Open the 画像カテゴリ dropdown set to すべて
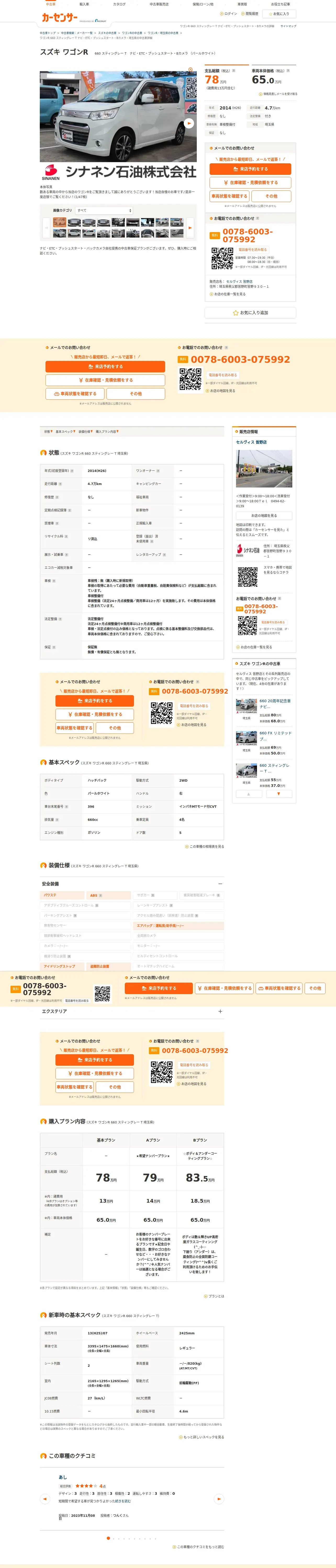 click(104, 211)
